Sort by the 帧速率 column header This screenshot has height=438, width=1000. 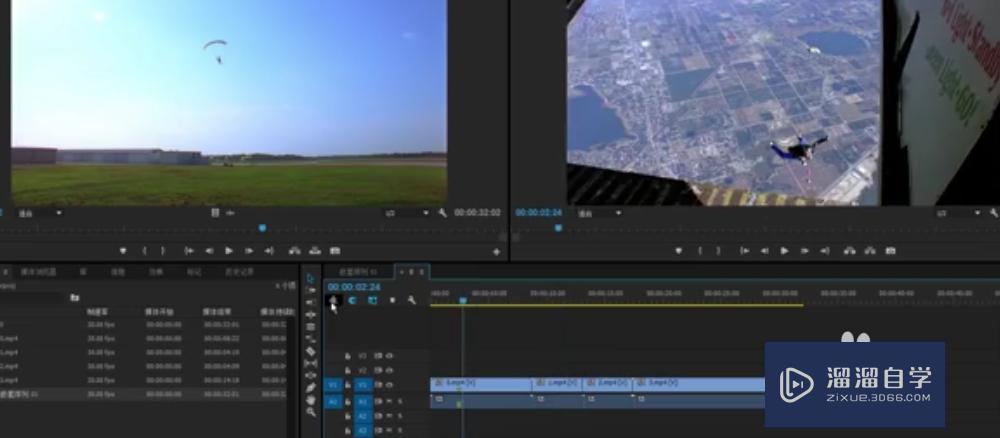(x=98, y=312)
